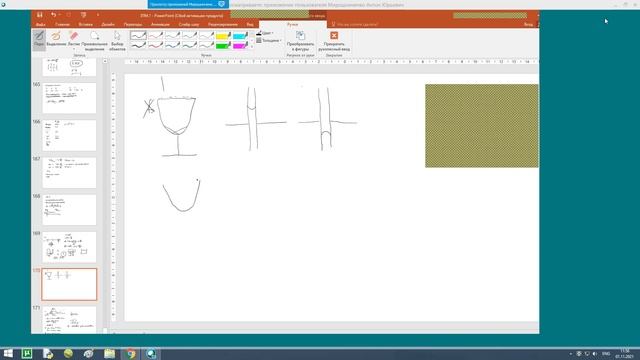Pick the yellow highlighter preset
This screenshot has width=640, height=360.
[223, 36]
